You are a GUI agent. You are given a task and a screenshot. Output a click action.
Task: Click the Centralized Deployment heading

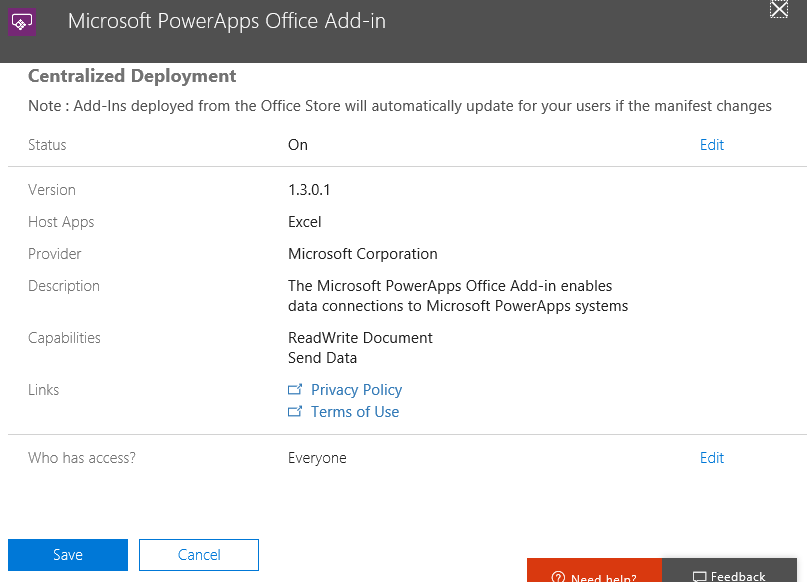click(132, 76)
